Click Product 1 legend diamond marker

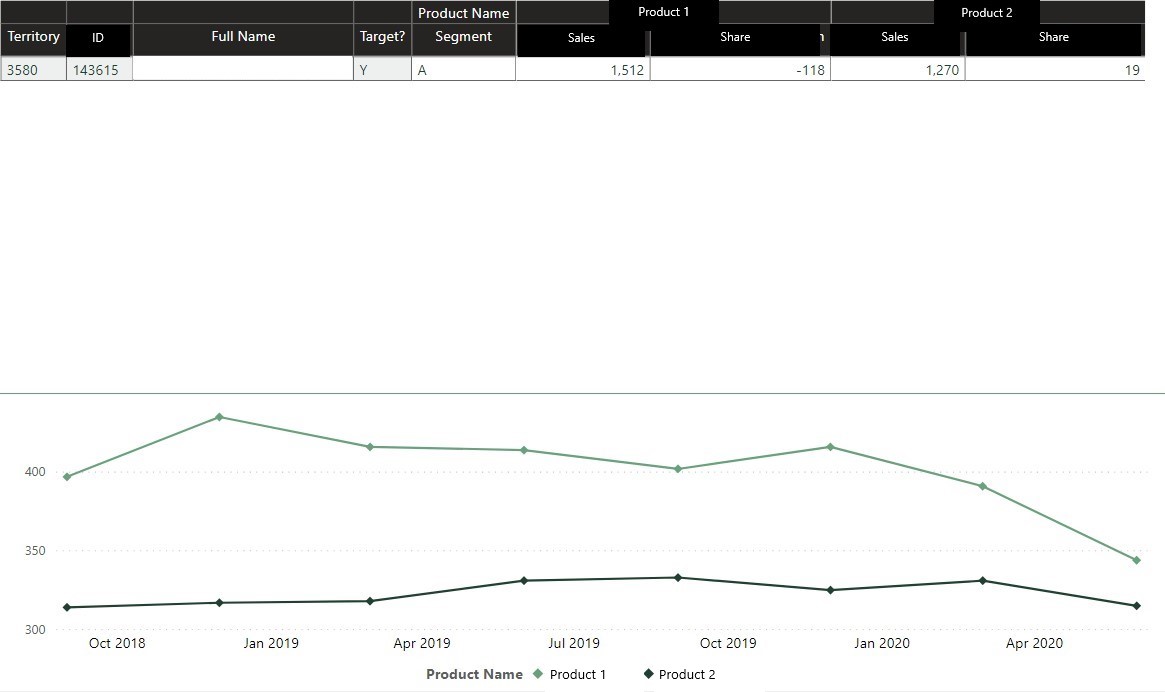click(x=538, y=673)
